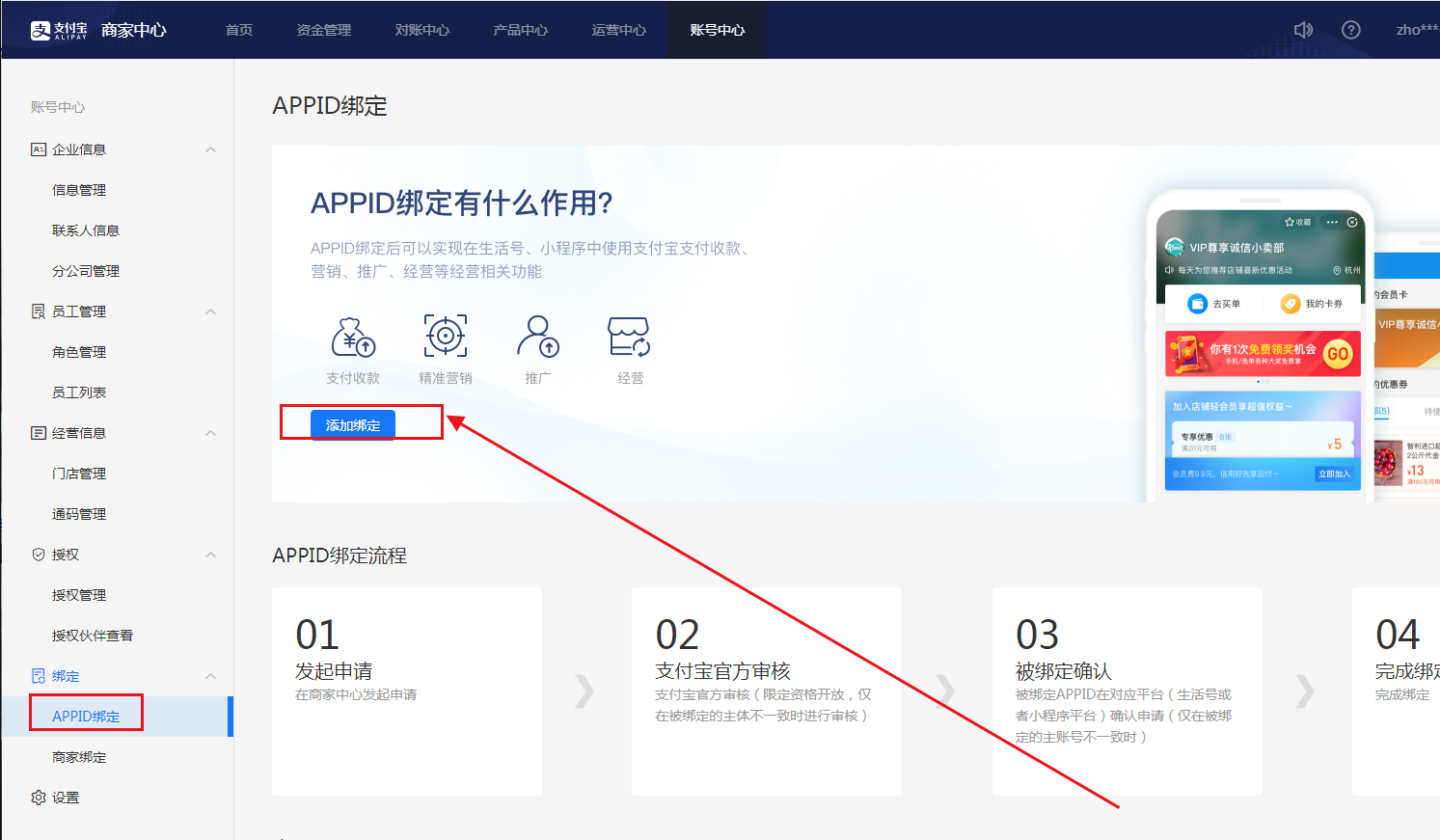Switch to 资金管理 tab
This screenshot has width=1440, height=840.
[x=324, y=30]
